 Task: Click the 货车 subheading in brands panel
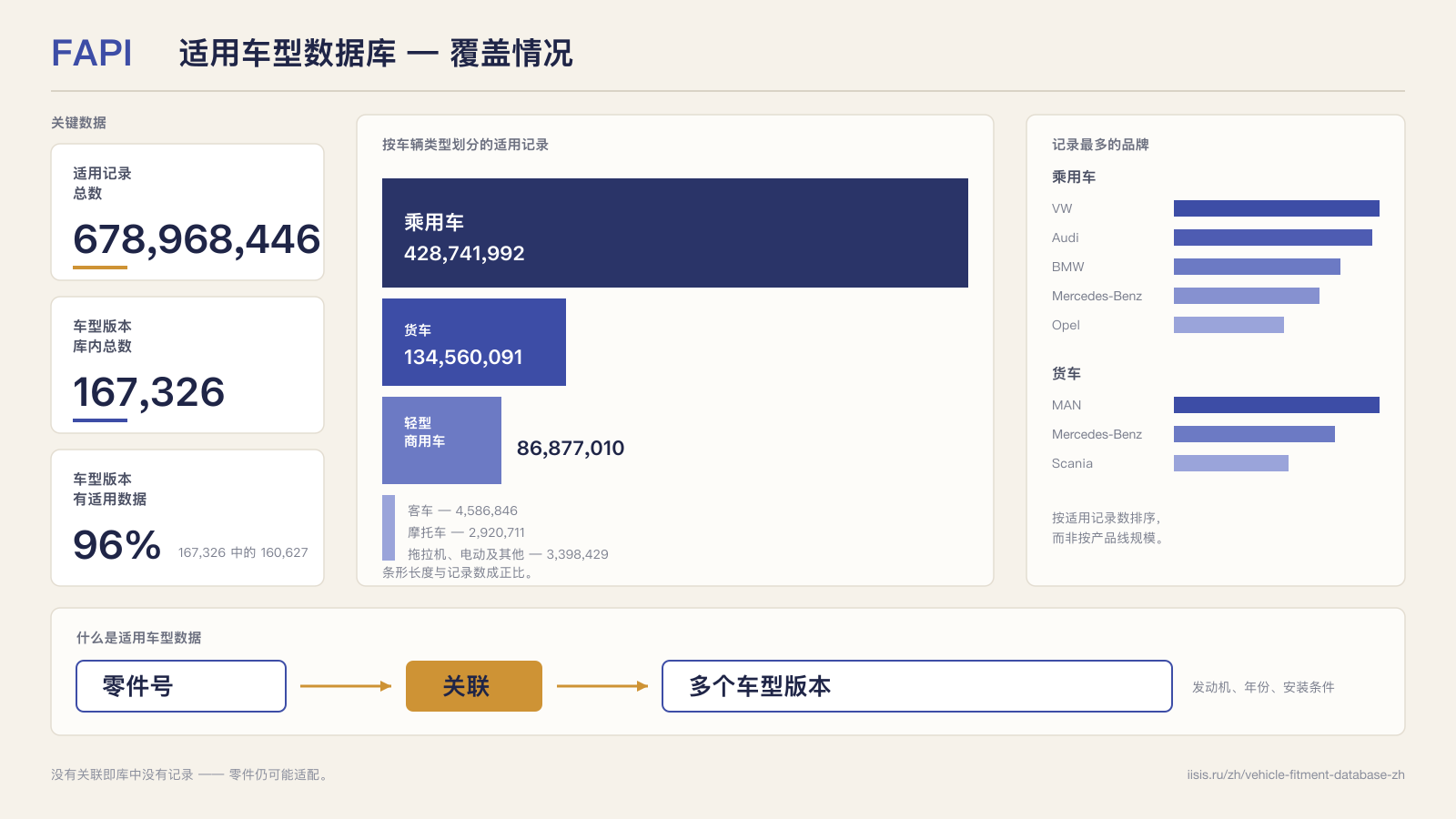click(x=1067, y=374)
